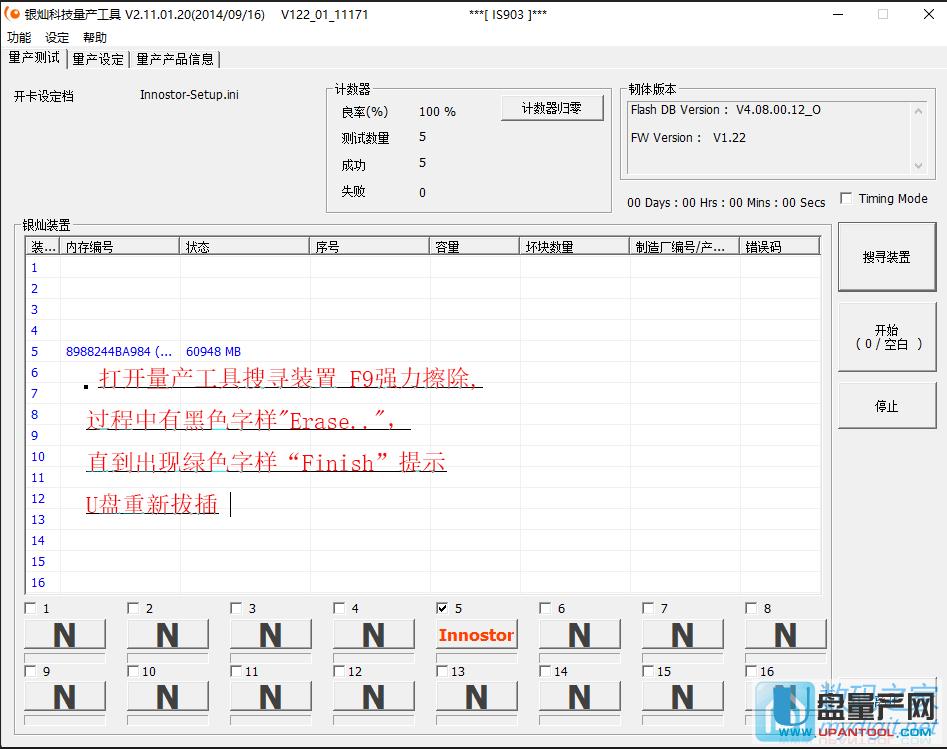This screenshot has width=947, height=749.
Task: Click the N status button for port 6
Action: coord(579,635)
